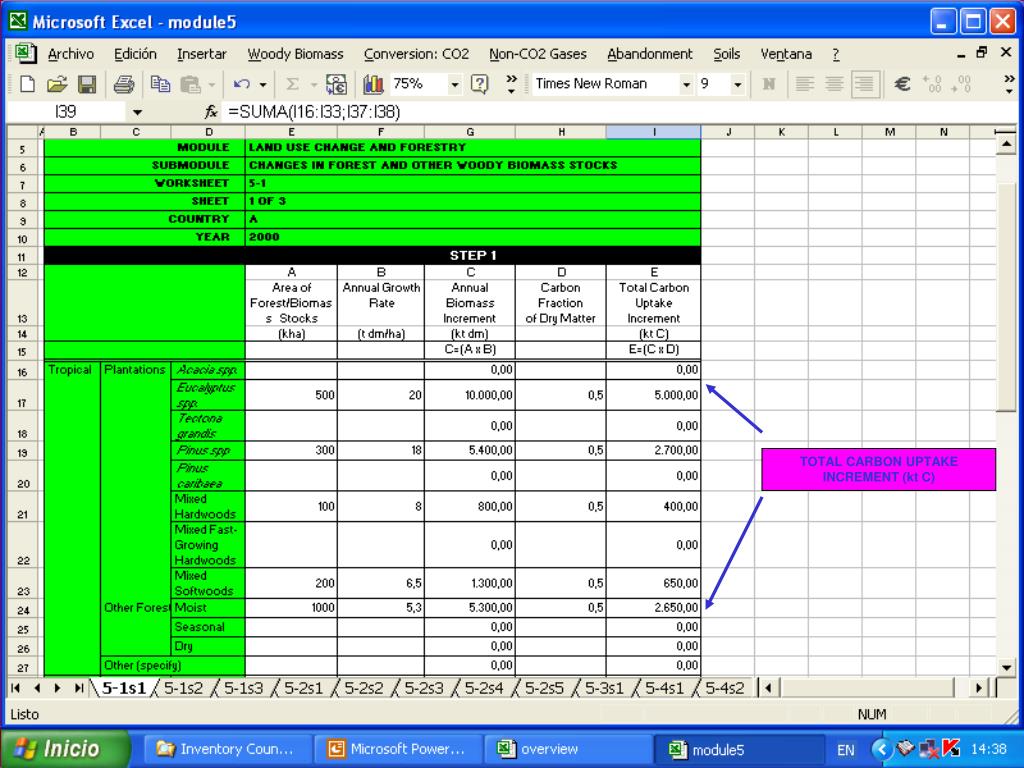Expand more Formatting toolbar buttons

click(1009, 84)
